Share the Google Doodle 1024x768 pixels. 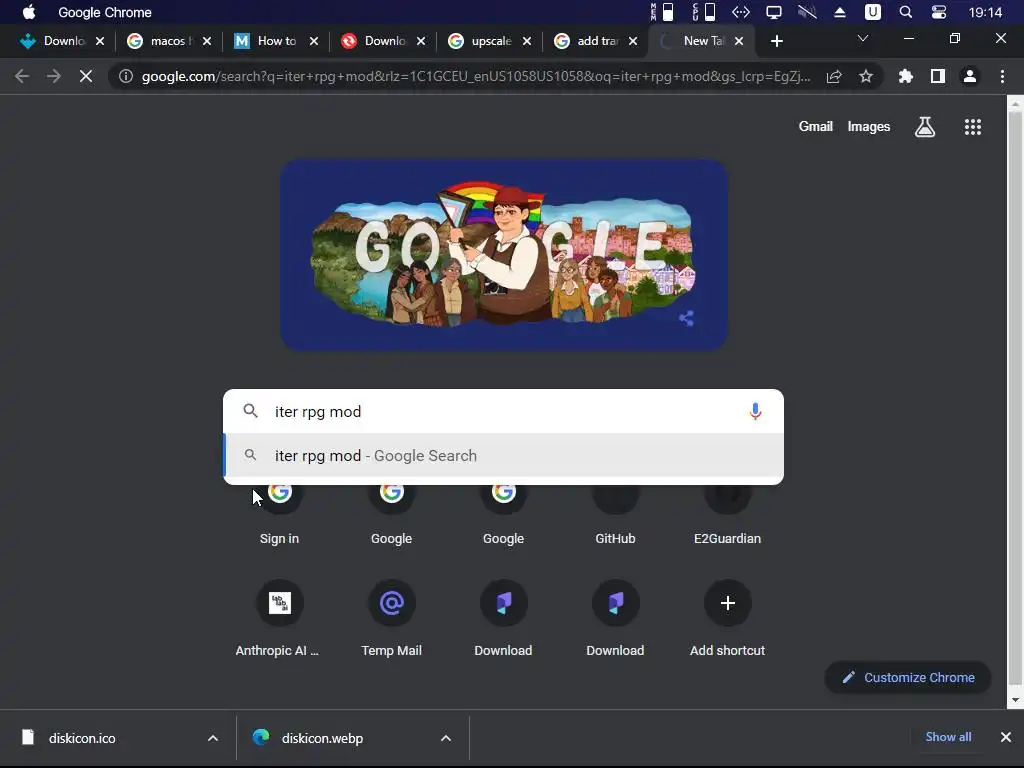coord(686,318)
